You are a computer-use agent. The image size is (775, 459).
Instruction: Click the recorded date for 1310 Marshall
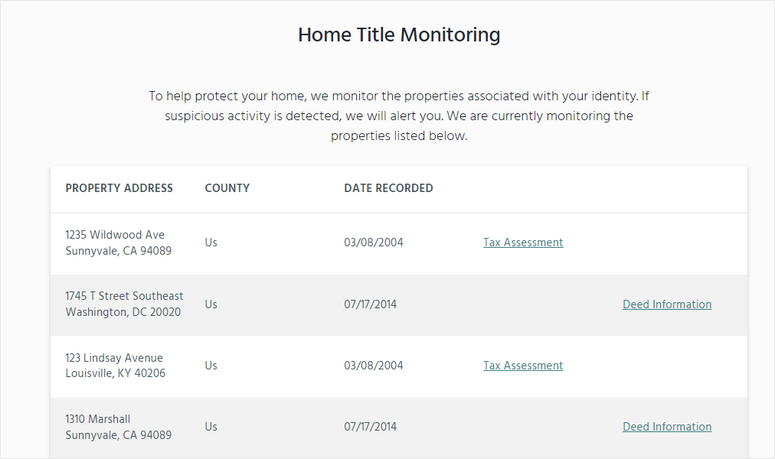(370, 427)
